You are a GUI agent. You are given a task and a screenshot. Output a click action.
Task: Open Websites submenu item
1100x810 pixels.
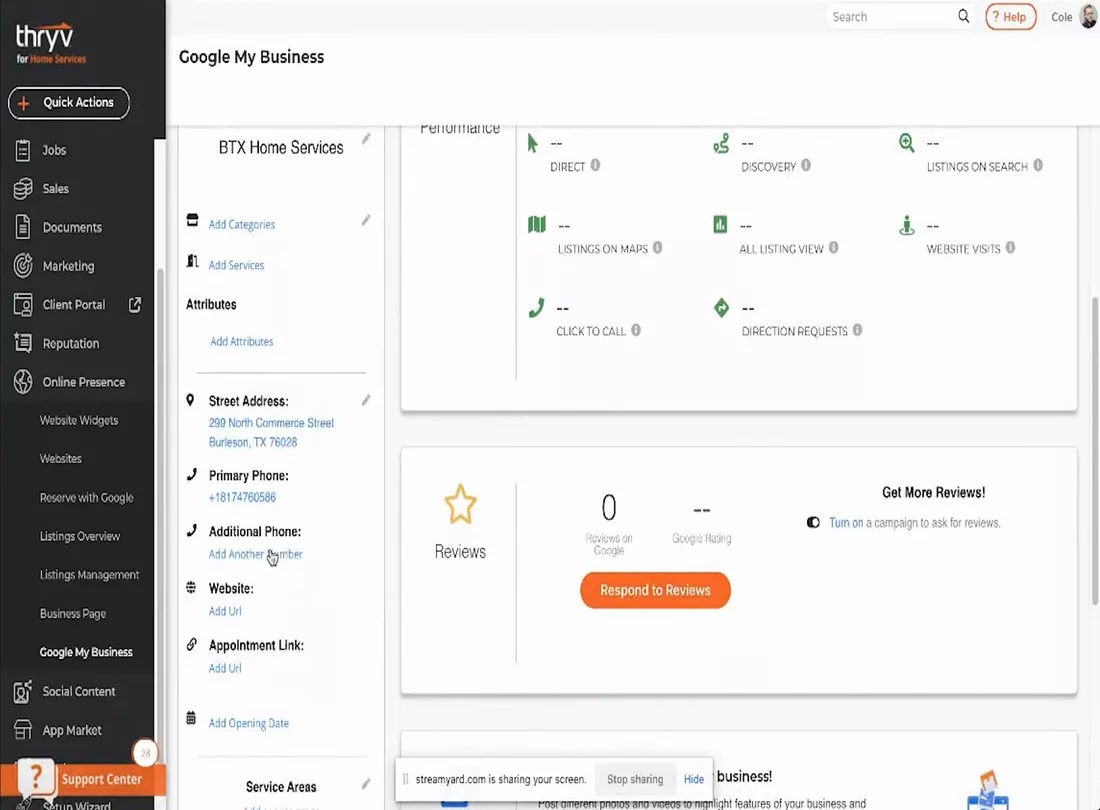(x=60, y=459)
